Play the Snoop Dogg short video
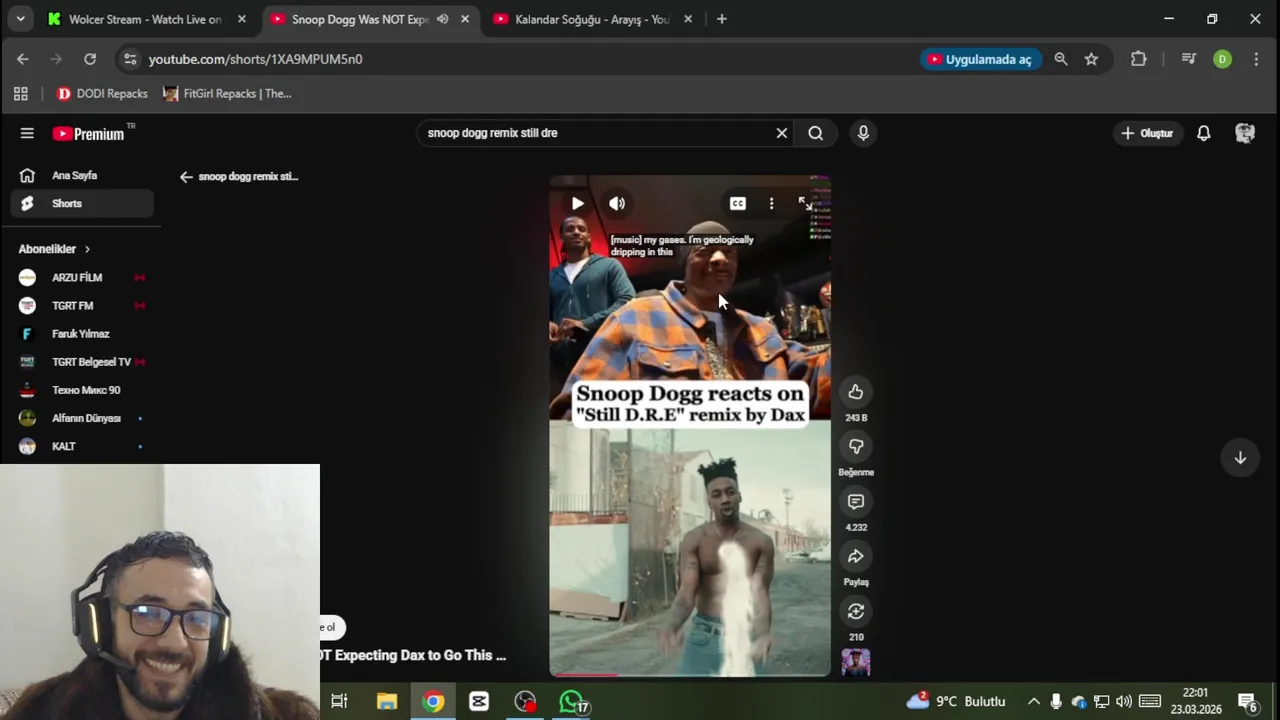This screenshot has width=1280, height=720. [577, 203]
